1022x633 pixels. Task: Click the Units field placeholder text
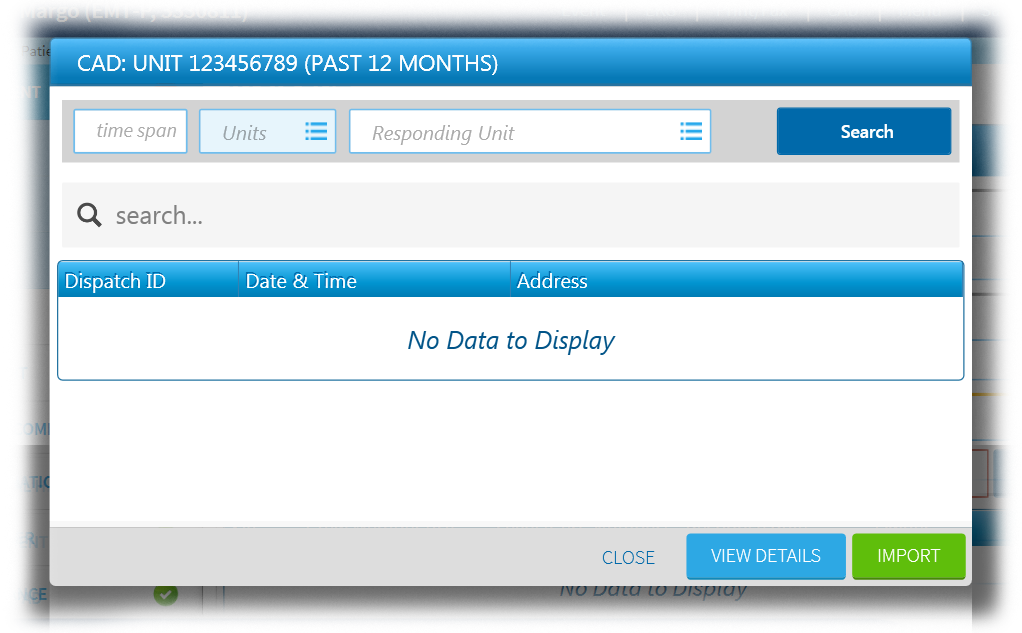tap(244, 133)
